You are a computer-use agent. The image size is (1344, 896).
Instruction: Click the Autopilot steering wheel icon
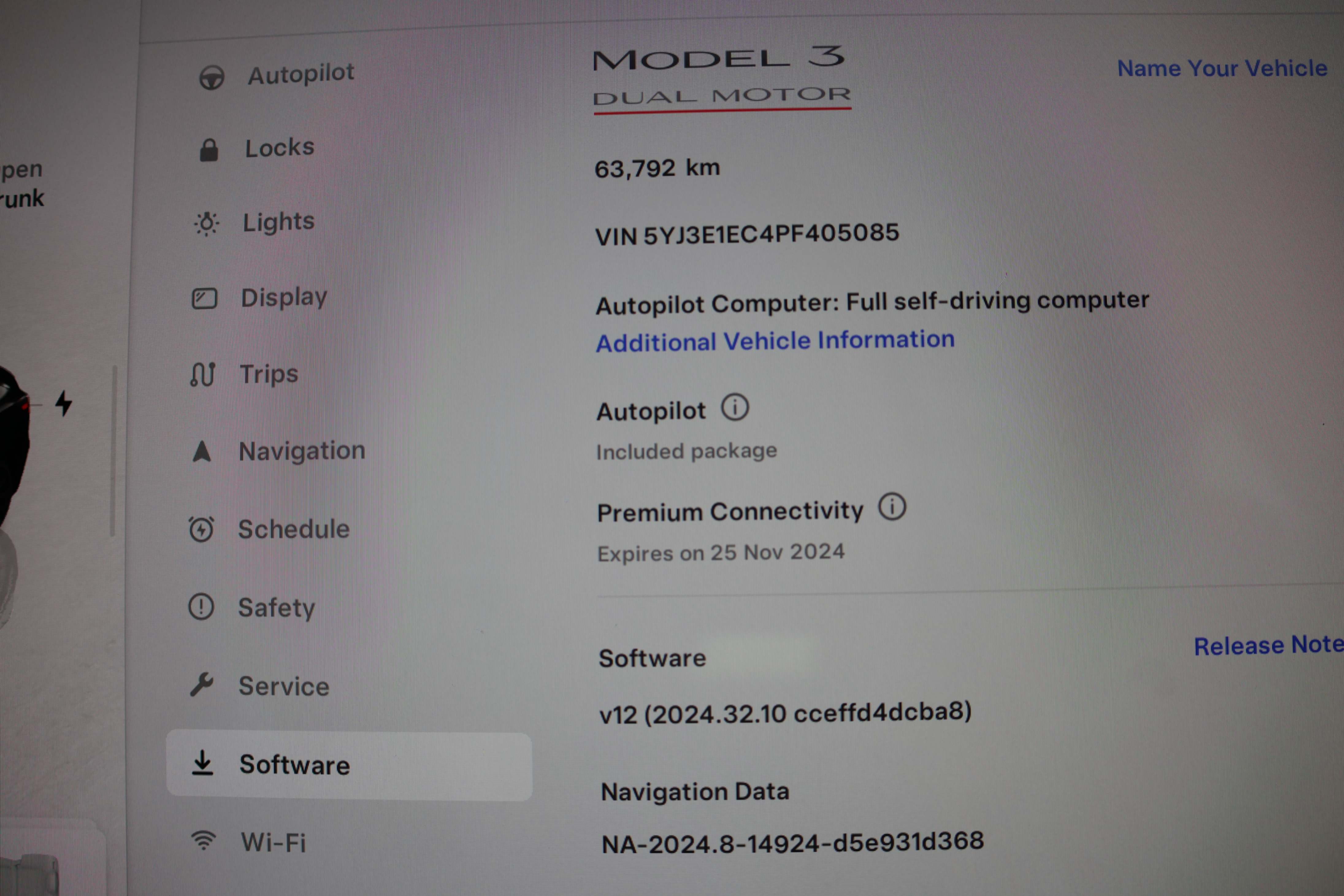click(x=212, y=77)
